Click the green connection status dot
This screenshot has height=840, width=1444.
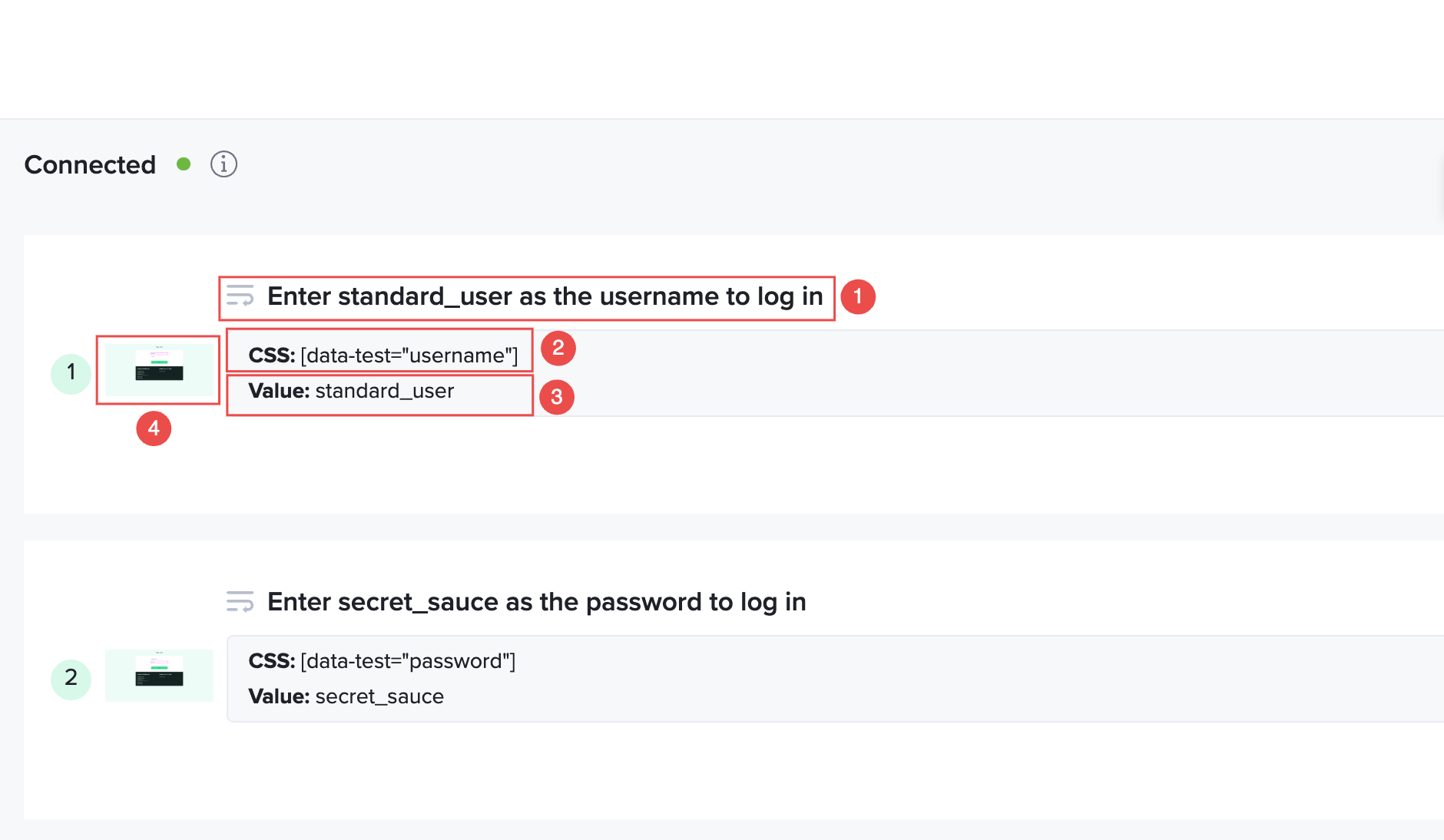184,164
